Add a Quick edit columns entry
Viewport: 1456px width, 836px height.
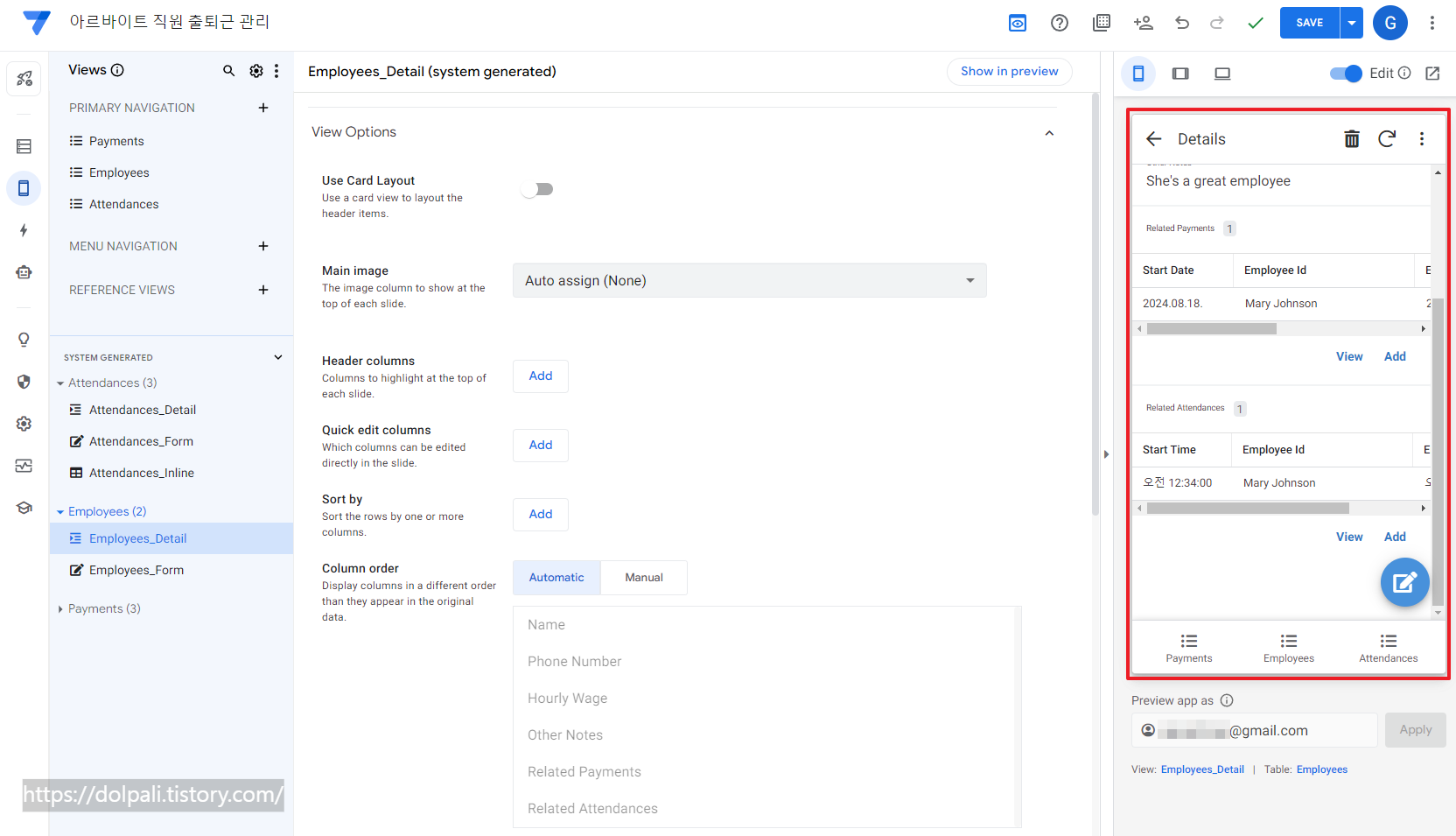(541, 446)
